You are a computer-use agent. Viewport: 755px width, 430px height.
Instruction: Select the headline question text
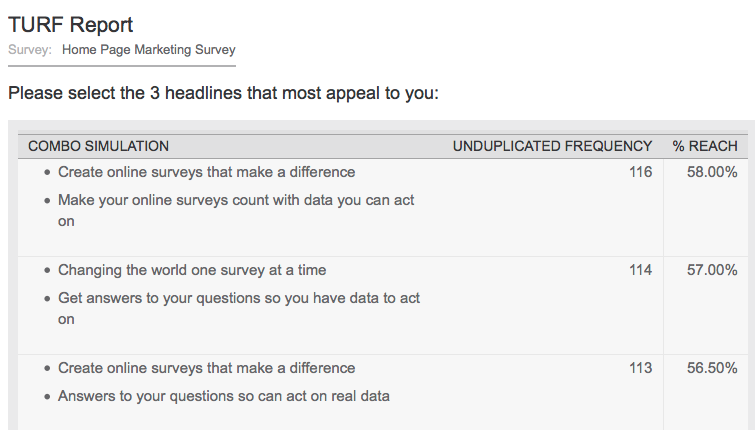click(x=223, y=93)
